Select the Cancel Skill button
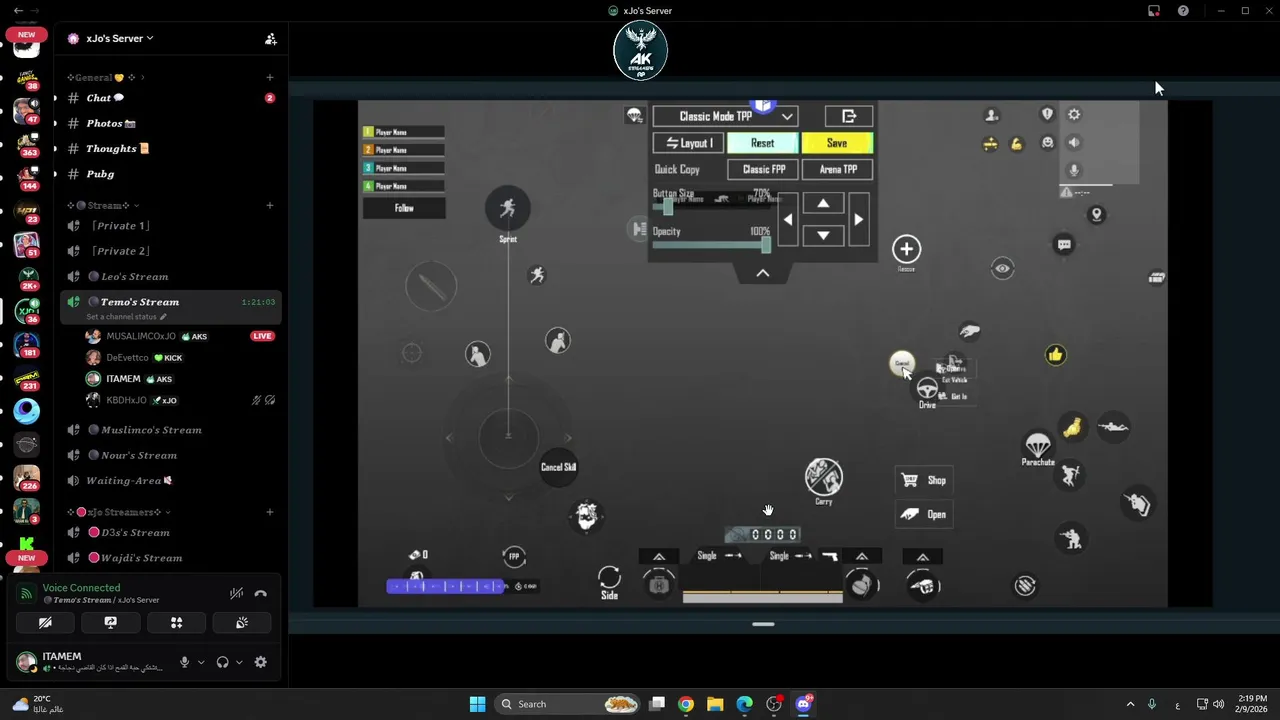Viewport: 1280px width, 720px height. [558, 467]
